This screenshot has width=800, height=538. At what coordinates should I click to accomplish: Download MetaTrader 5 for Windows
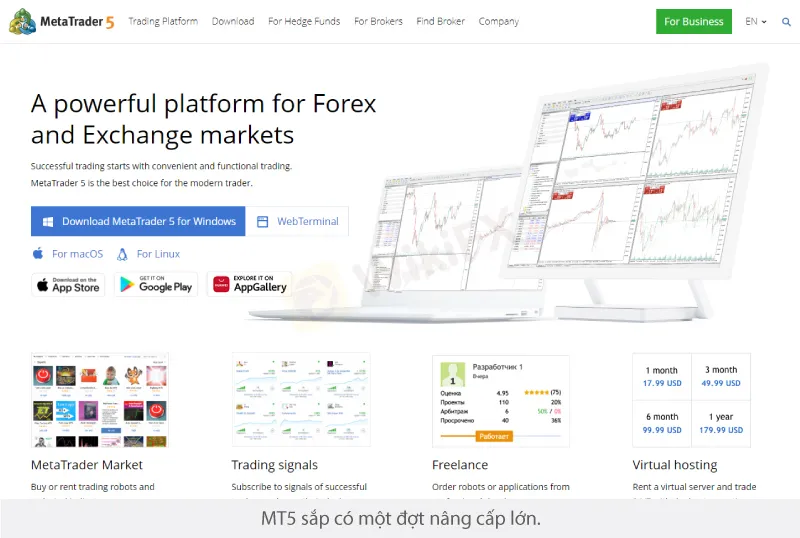[138, 222]
